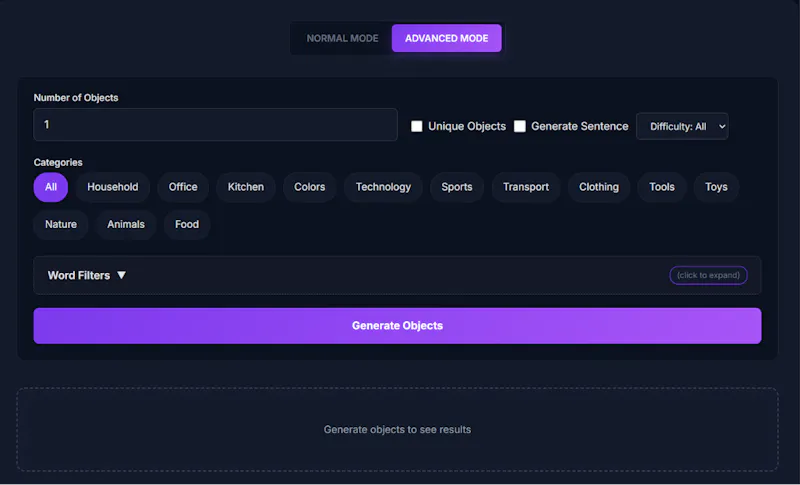Select the Food category
Screen dimensions: 800x485
click(187, 224)
